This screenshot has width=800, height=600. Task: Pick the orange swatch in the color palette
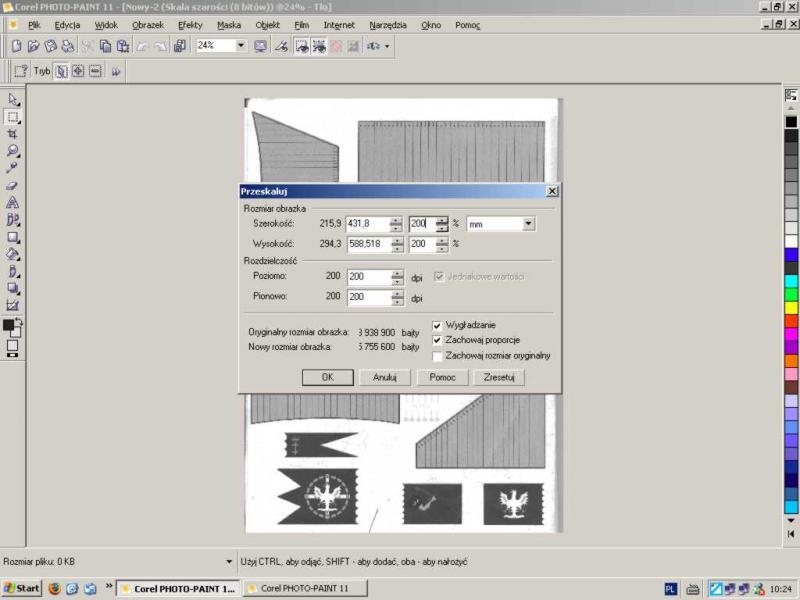[x=791, y=361]
